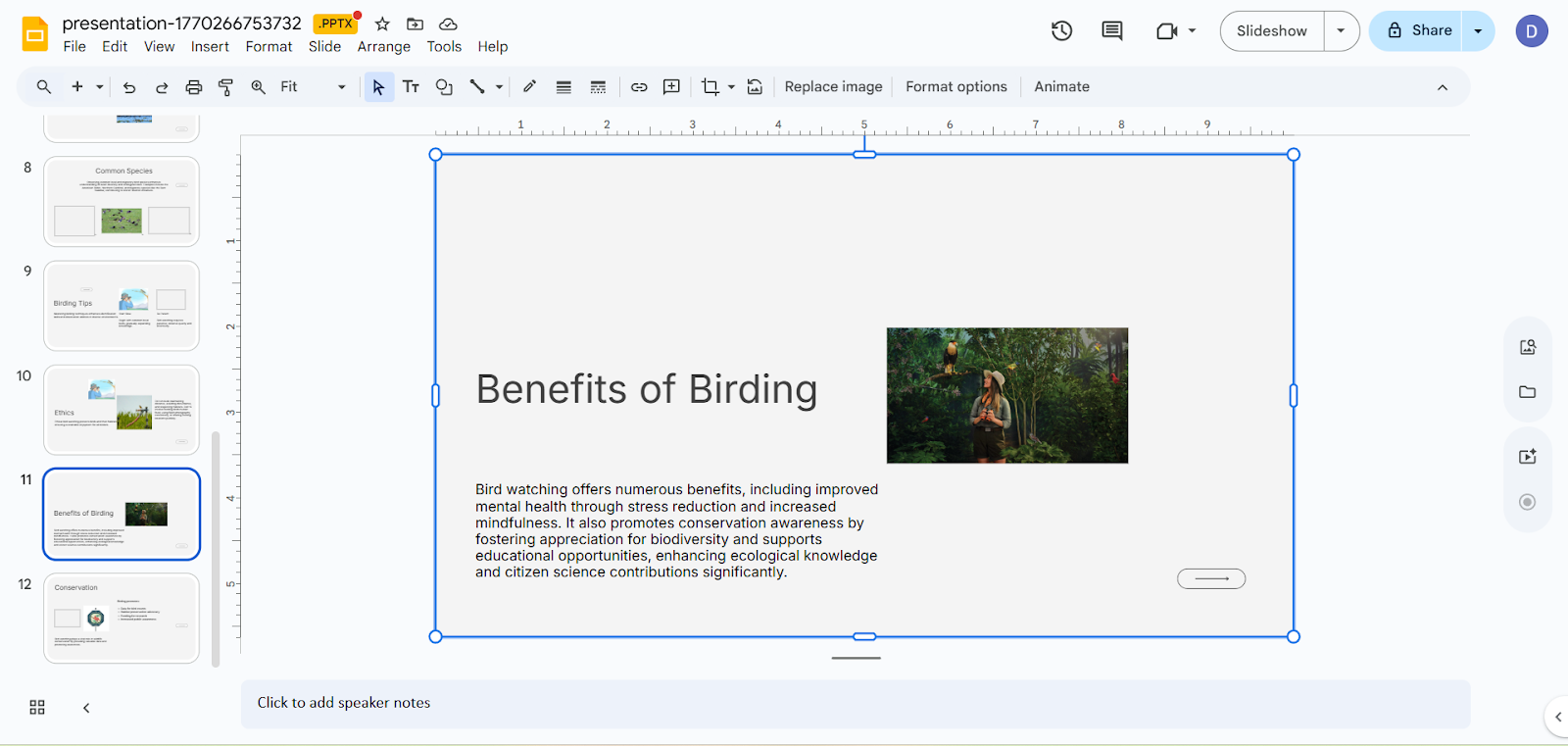Open the Help menu
This screenshot has height=746, width=1568.
coord(493,47)
